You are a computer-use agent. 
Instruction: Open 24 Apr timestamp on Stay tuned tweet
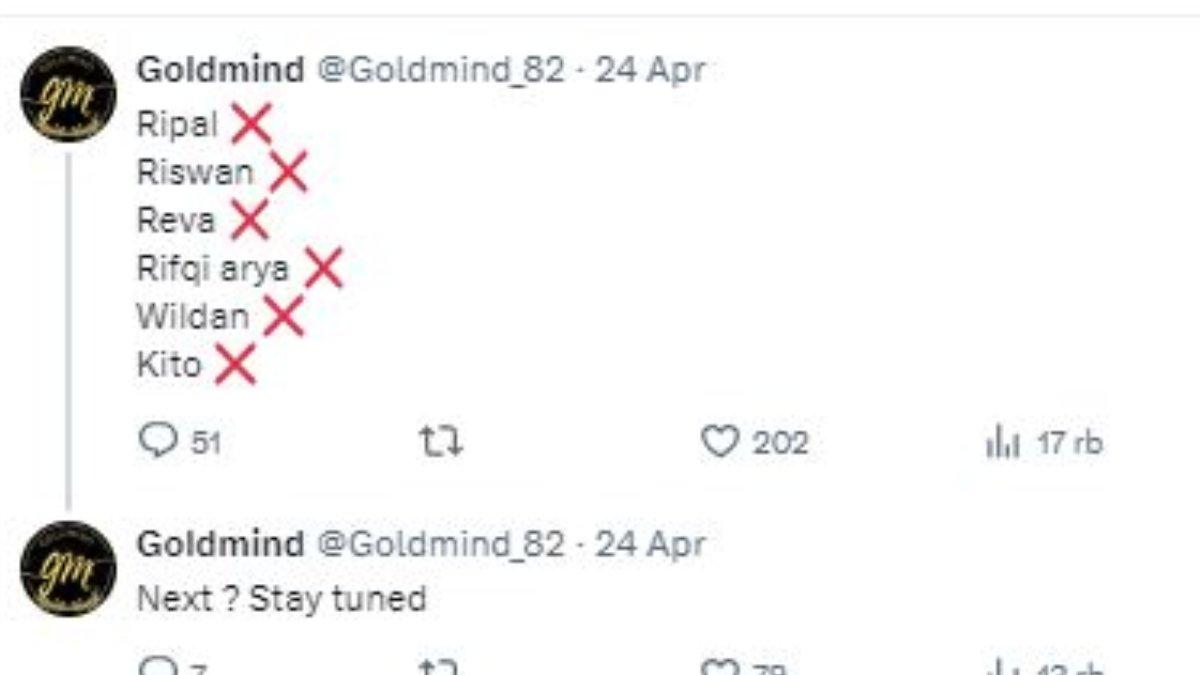click(651, 544)
